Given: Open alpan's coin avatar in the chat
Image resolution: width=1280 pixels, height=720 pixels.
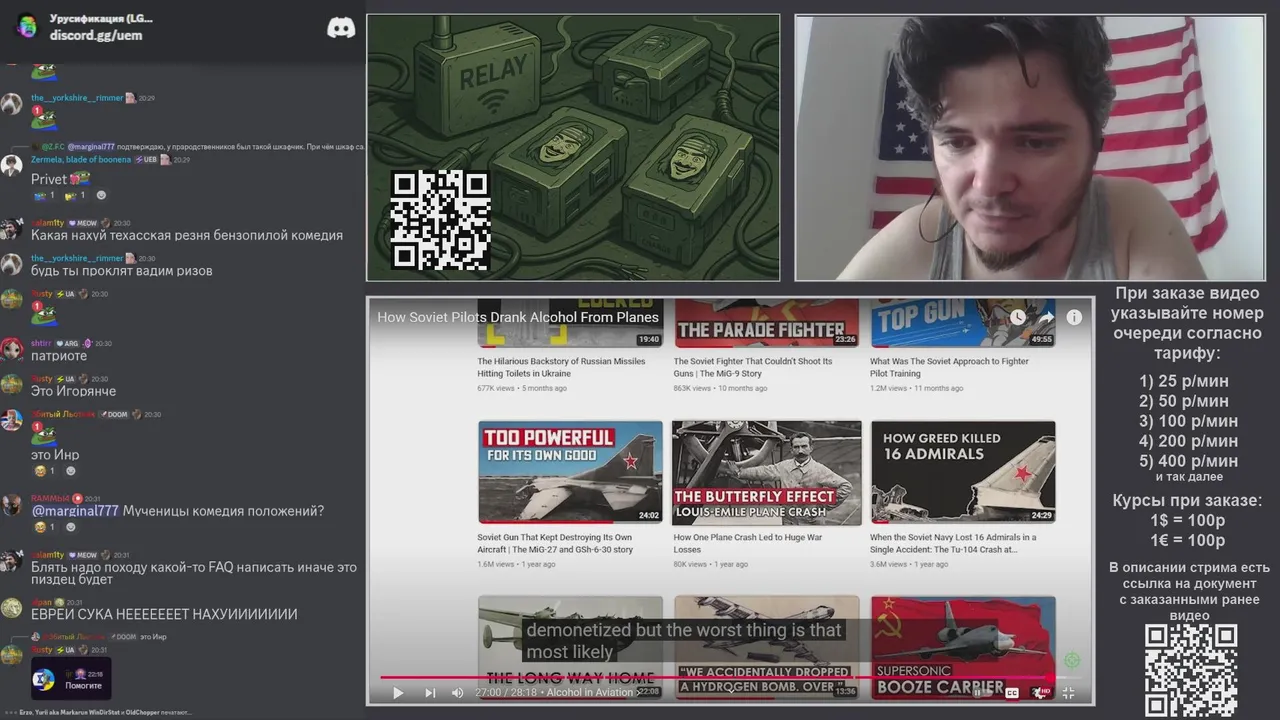Looking at the screenshot, I should (12, 608).
